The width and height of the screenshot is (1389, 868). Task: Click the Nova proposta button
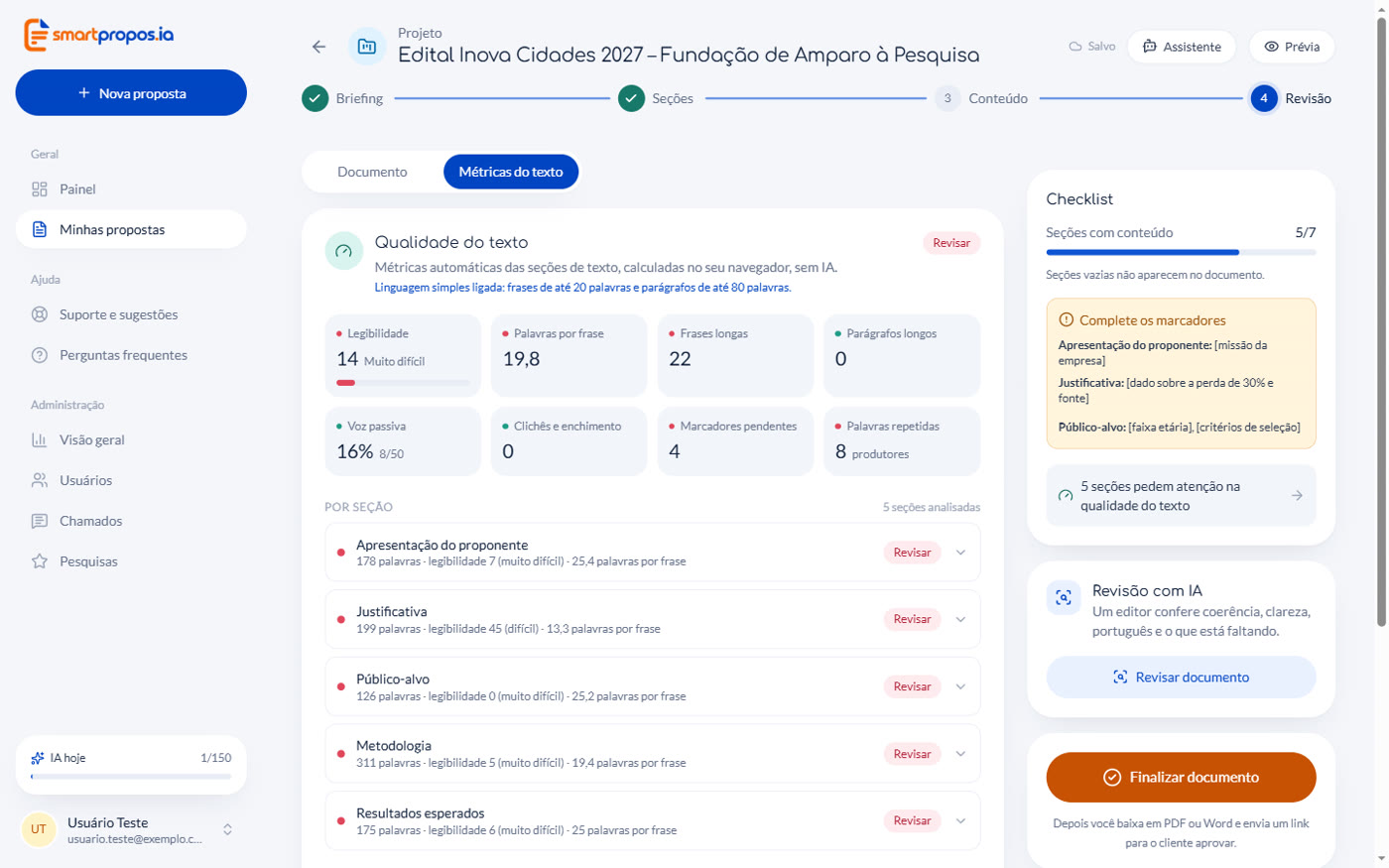131,93
